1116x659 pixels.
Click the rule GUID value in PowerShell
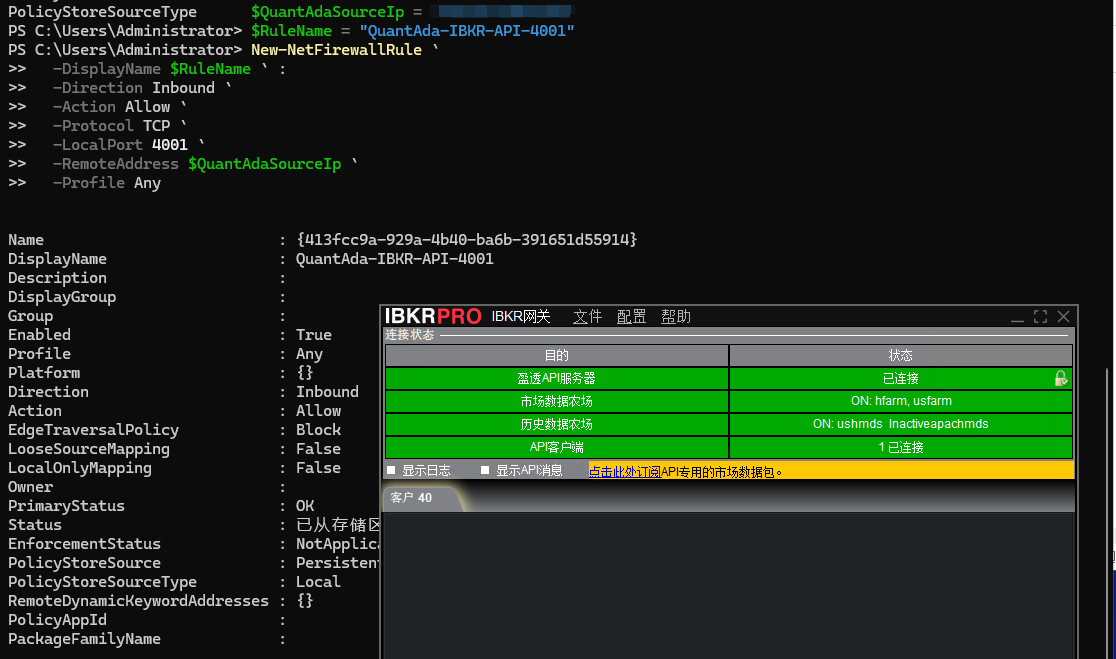click(466, 240)
